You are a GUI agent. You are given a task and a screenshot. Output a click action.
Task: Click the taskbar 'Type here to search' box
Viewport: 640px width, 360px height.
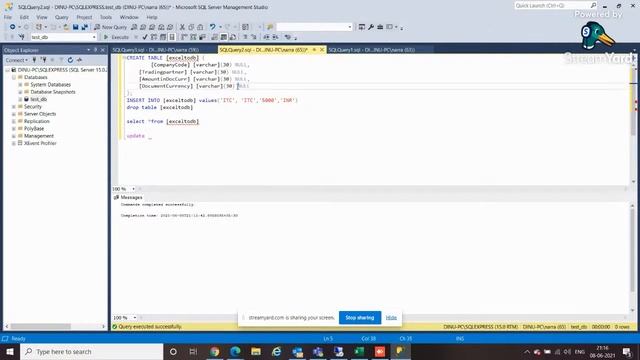(x=91, y=351)
